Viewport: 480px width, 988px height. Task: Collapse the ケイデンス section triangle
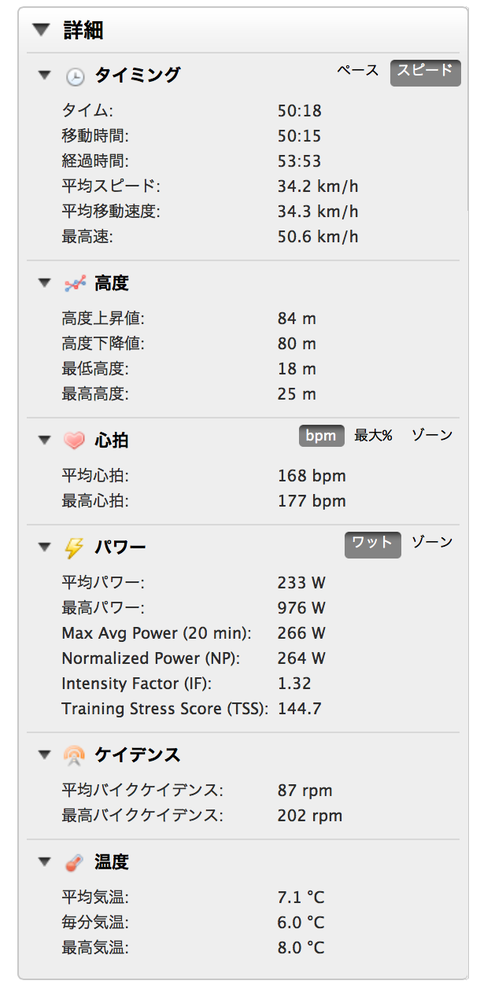43,754
